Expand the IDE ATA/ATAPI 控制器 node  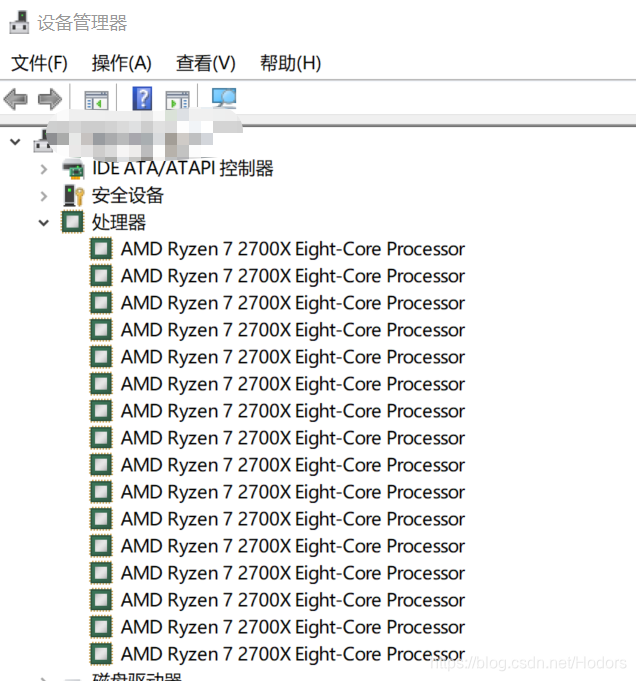(x=43, y=169)
